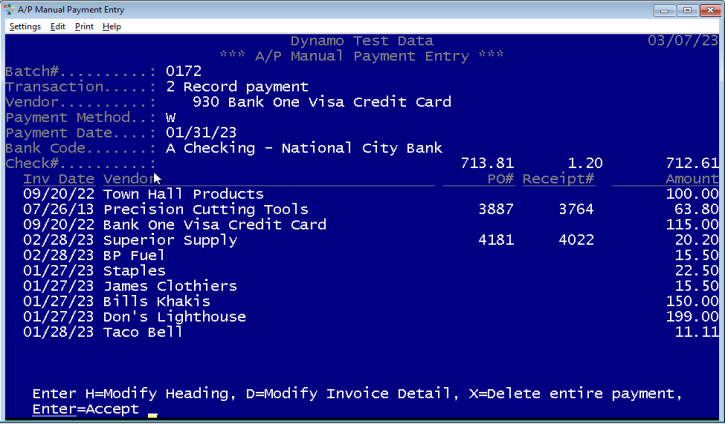Viewport: 725px width, 424px height.
Task: Click the date 03/07/23 in the header
Action: click(x=683, y=41)
